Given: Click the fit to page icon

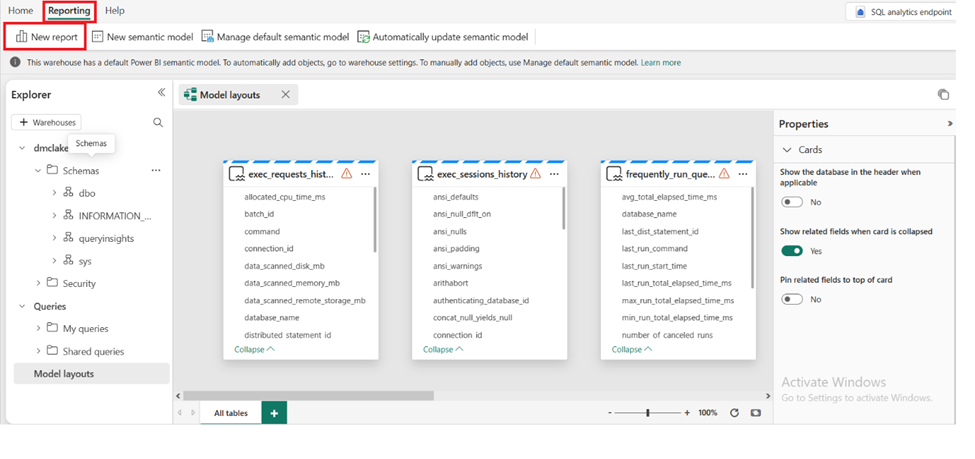Looking at the screenshot, I should [x=756, y=413].
